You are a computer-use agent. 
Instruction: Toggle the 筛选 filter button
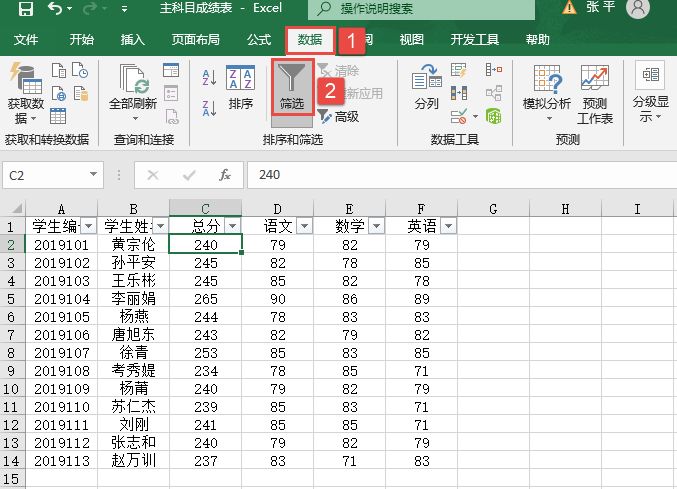[x=292, y=87]
